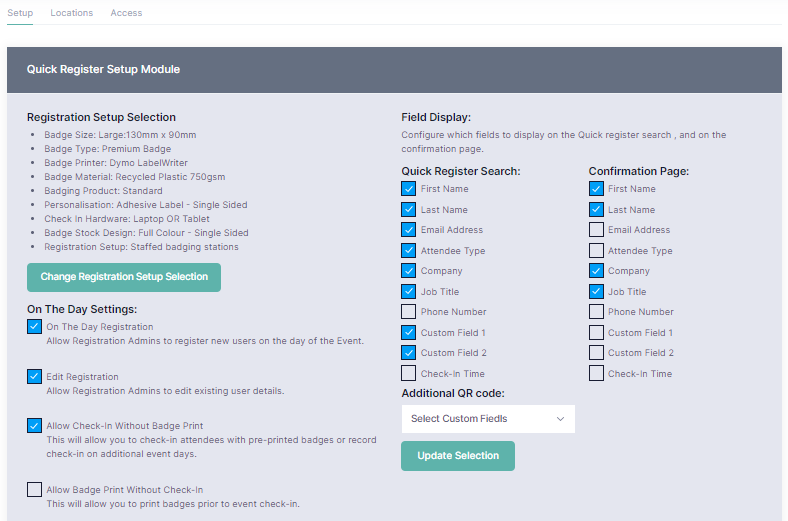This screenshot has width=788, height=521.
Task: Disable Custom Field 2 in Quick Register Search
Action: (409, 353)
